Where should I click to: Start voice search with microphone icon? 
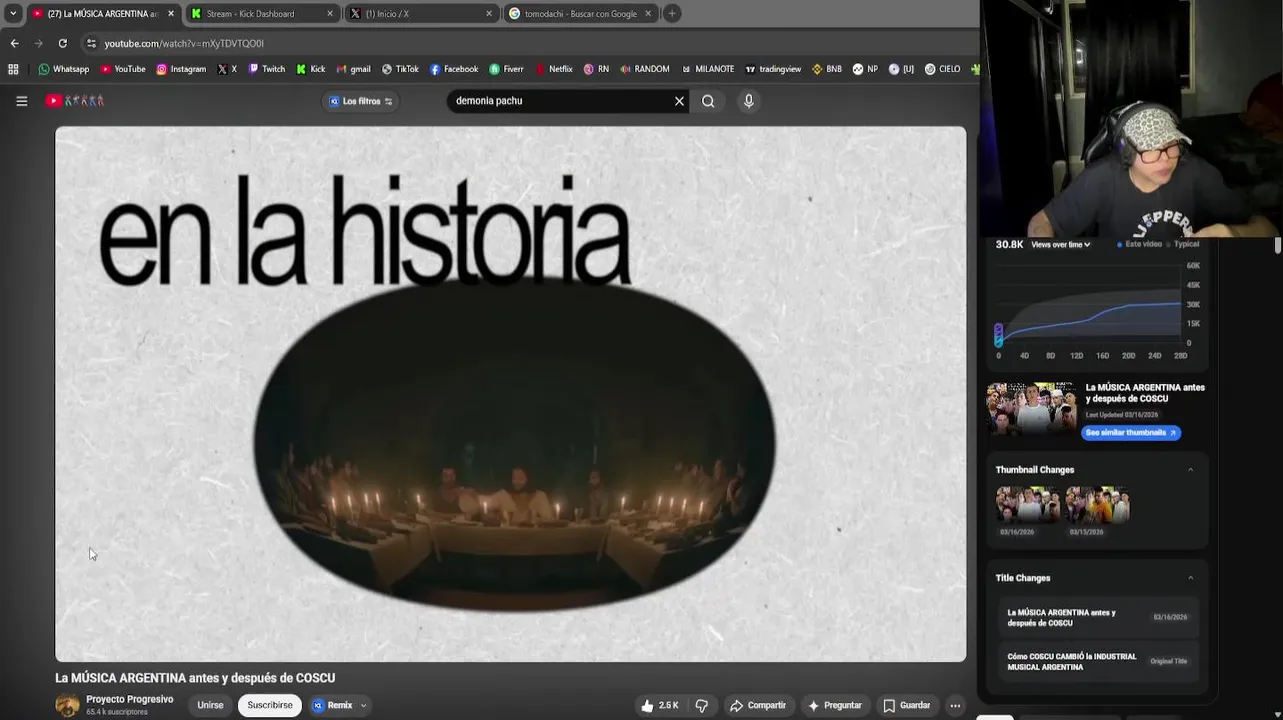point(748,101)
